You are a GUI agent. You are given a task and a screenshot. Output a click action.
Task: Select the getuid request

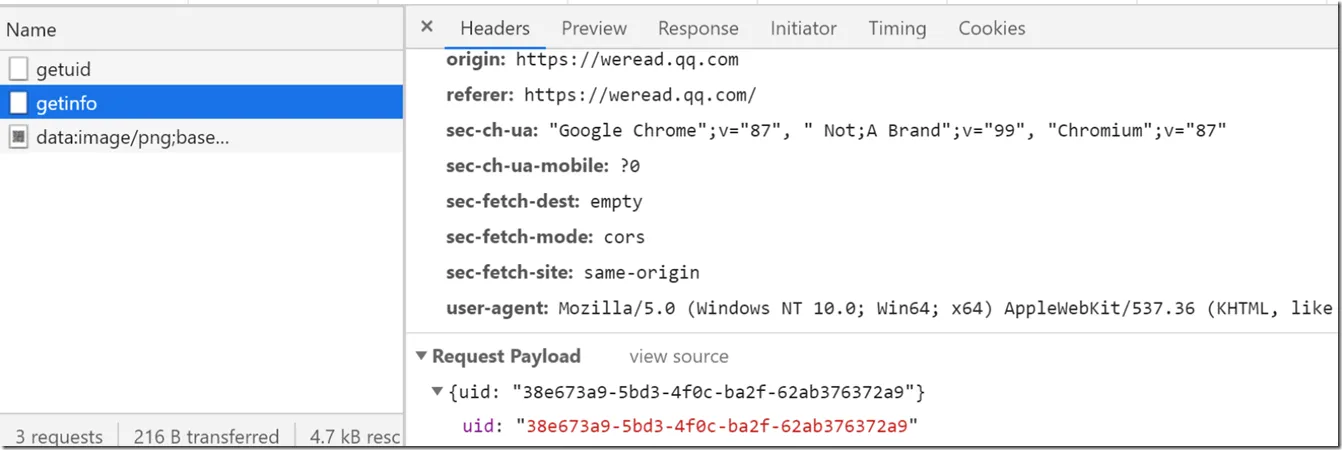[x=201, y=70]
